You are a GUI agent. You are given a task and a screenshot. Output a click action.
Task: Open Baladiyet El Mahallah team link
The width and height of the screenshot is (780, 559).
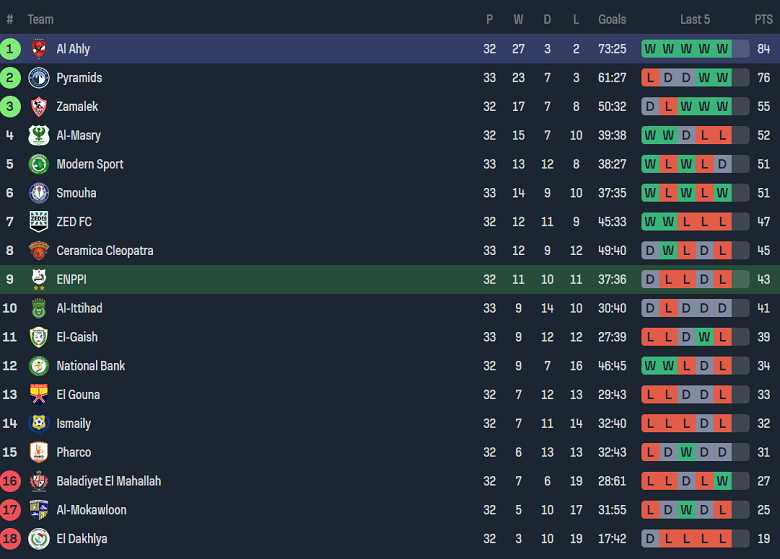(108, 481)
